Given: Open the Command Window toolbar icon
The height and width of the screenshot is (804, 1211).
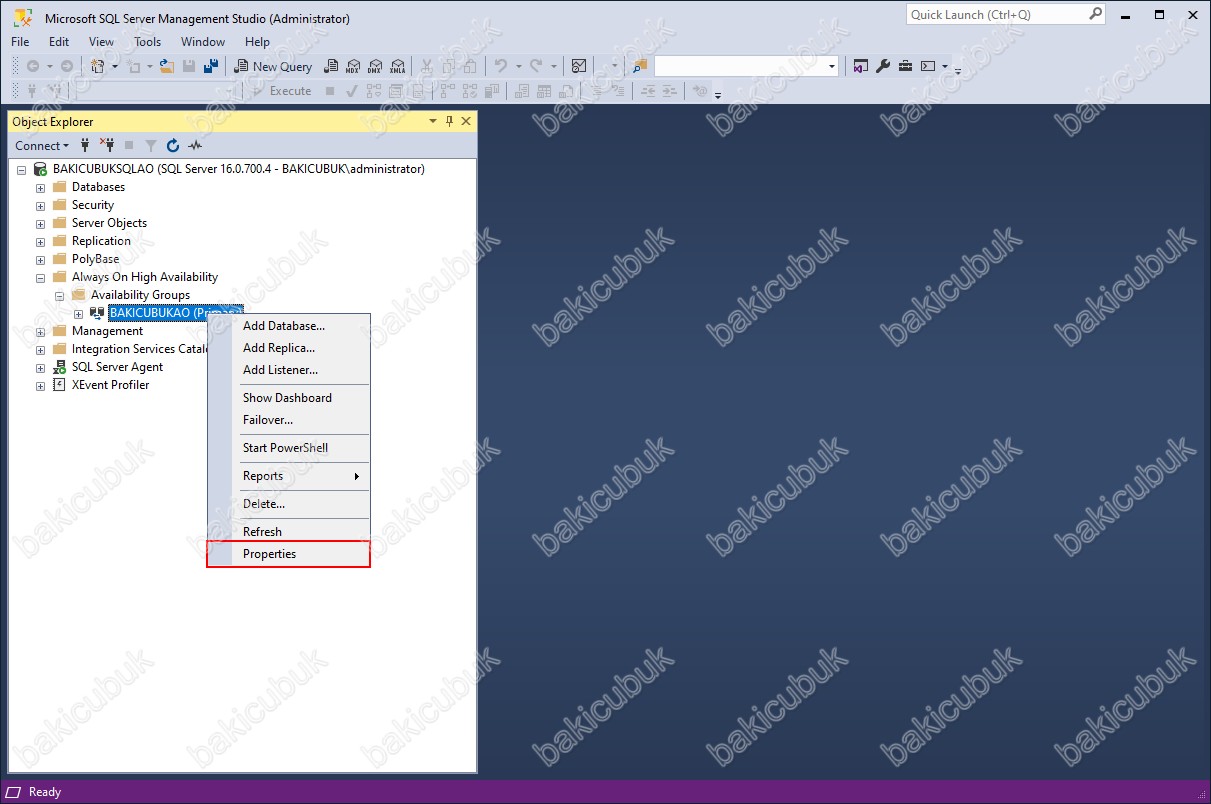Looking at the screenshot, I should 928,66.
